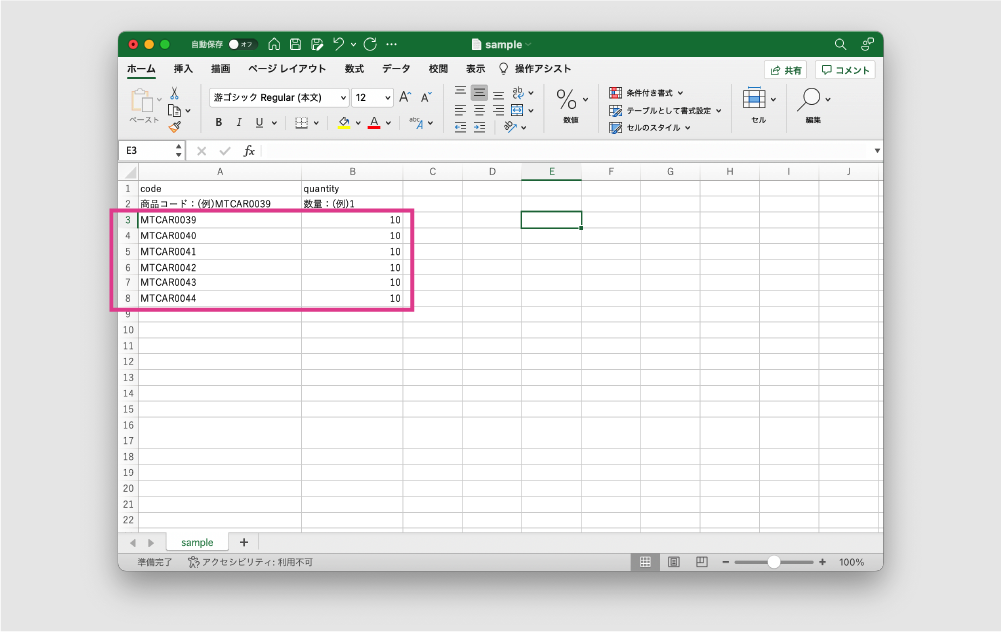Switch to Page Layout view in status bar

(x=674, y=562)
